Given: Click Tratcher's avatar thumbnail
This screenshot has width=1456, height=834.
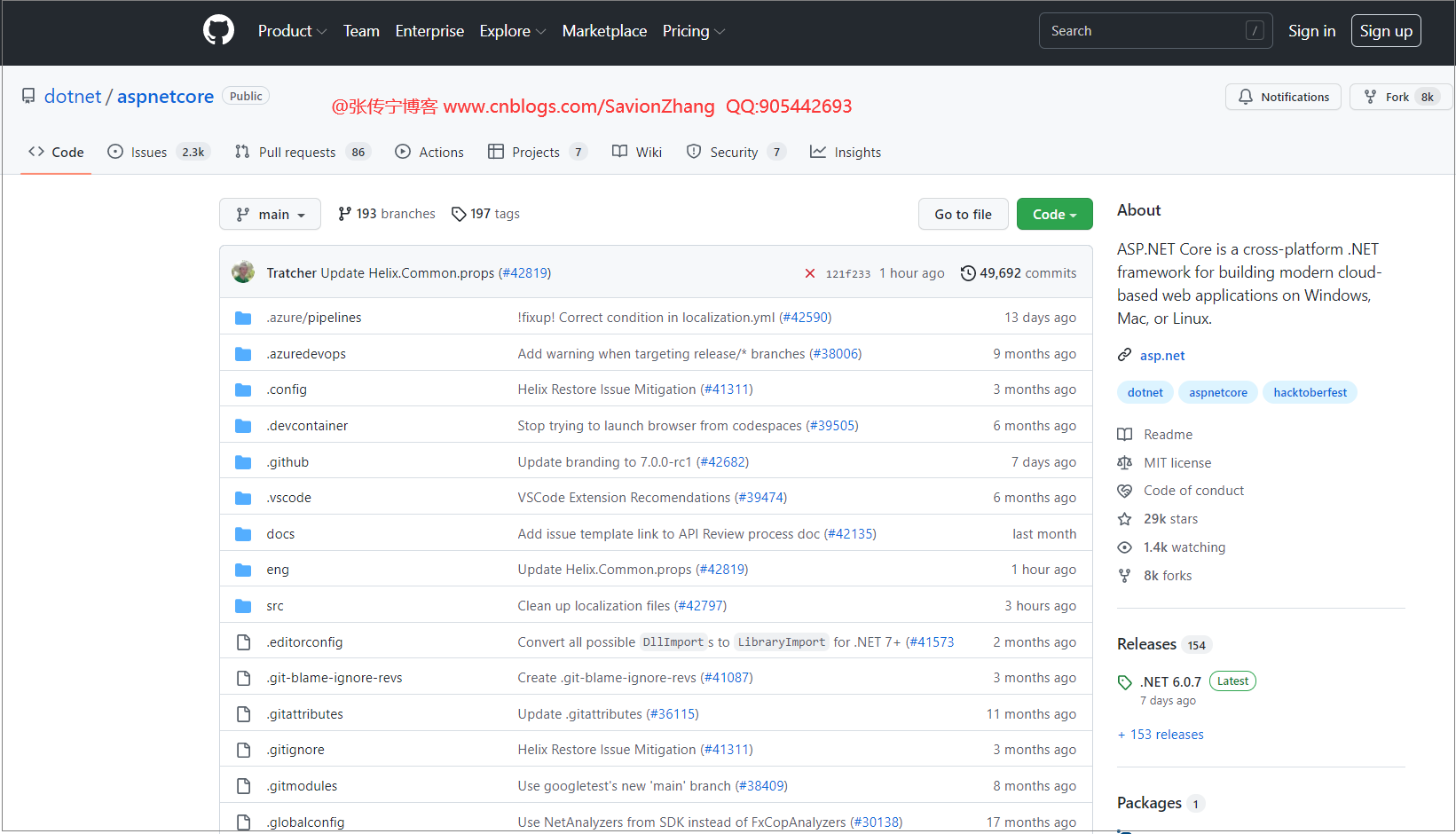Looking at the screenshot, I should (243, 272).
